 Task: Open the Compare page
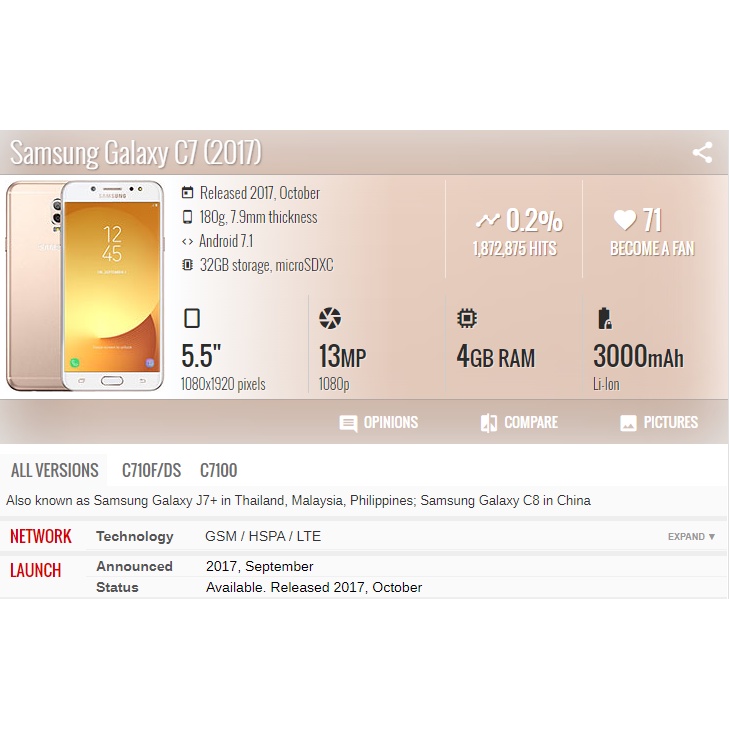coord(519,423)
